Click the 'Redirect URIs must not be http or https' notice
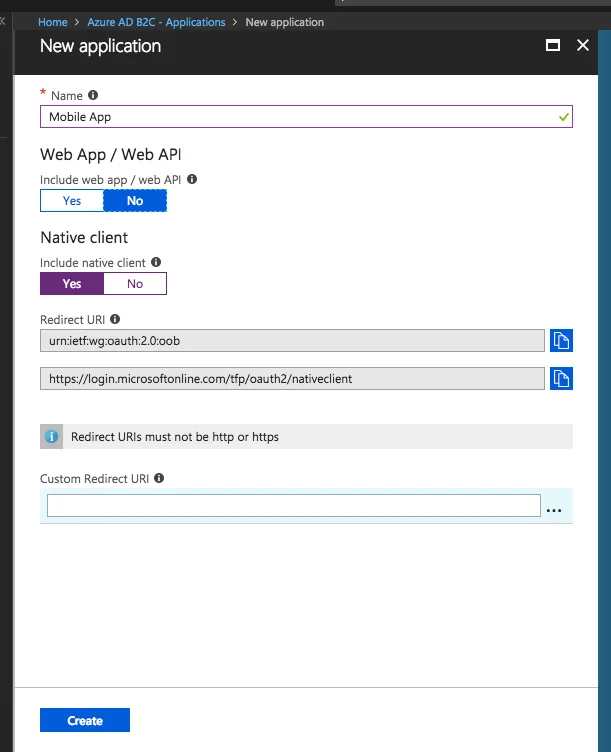611x752 pixels. tap(306, 436)
